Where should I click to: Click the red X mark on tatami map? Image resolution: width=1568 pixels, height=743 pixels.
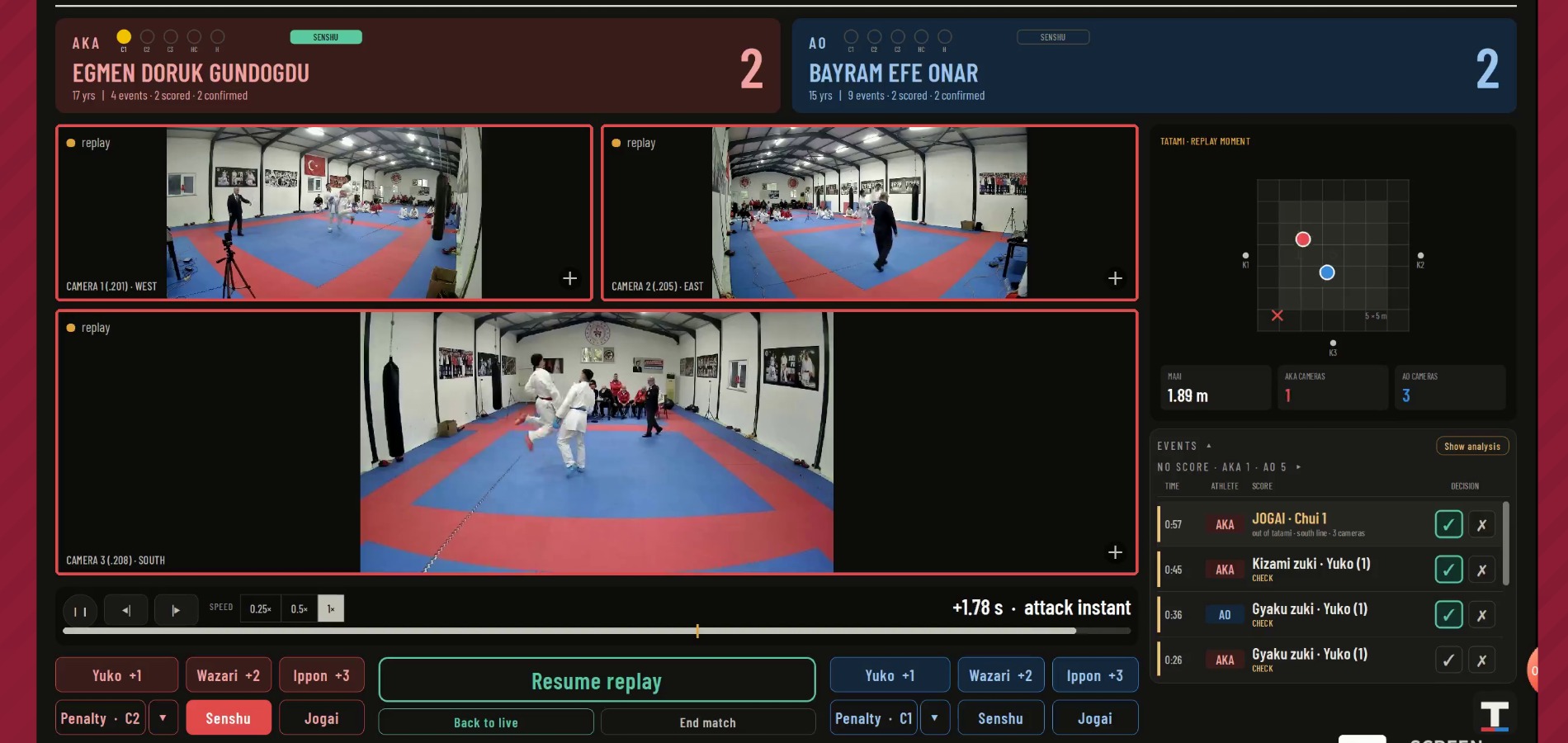coord(1278,315)
